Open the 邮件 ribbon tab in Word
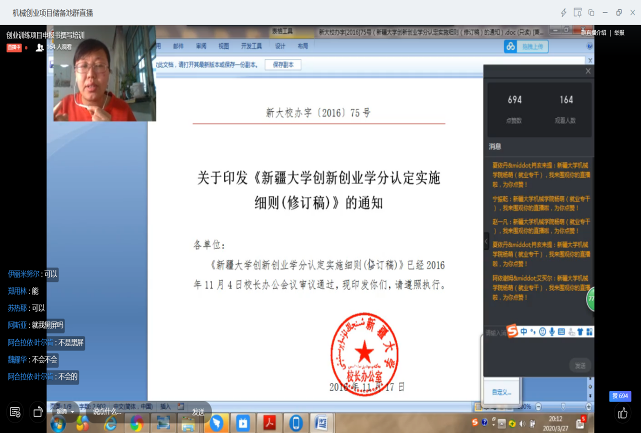 [178, 46]
